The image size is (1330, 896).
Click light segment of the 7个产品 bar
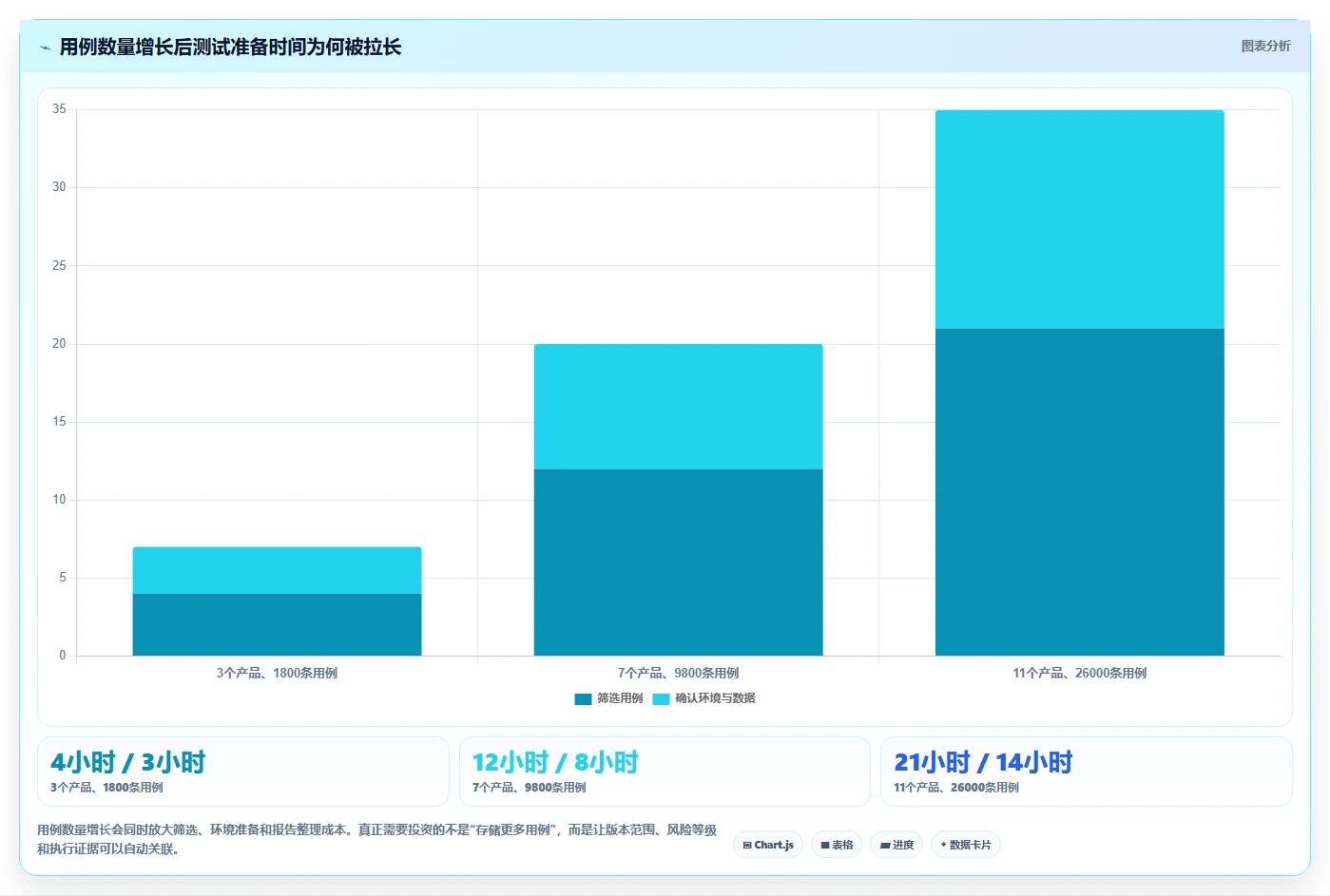[679, 407]
